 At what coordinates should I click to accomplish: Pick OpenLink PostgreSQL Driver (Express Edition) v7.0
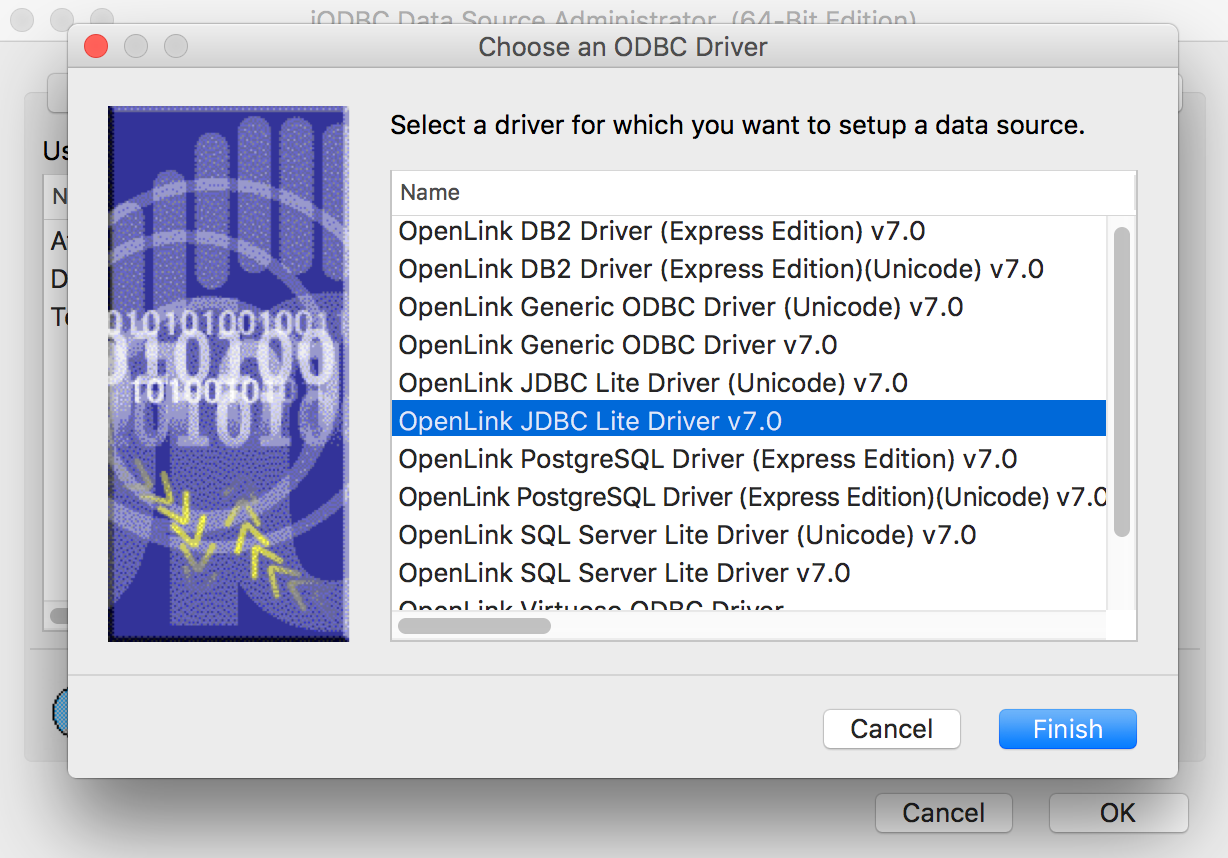pos(710,458)
